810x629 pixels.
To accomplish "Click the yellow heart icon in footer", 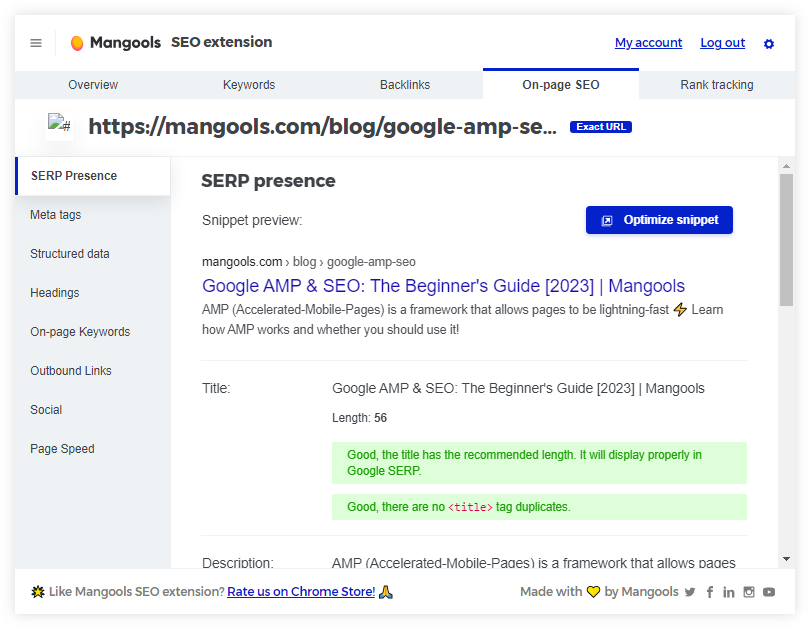I will [x=593, y=592].
